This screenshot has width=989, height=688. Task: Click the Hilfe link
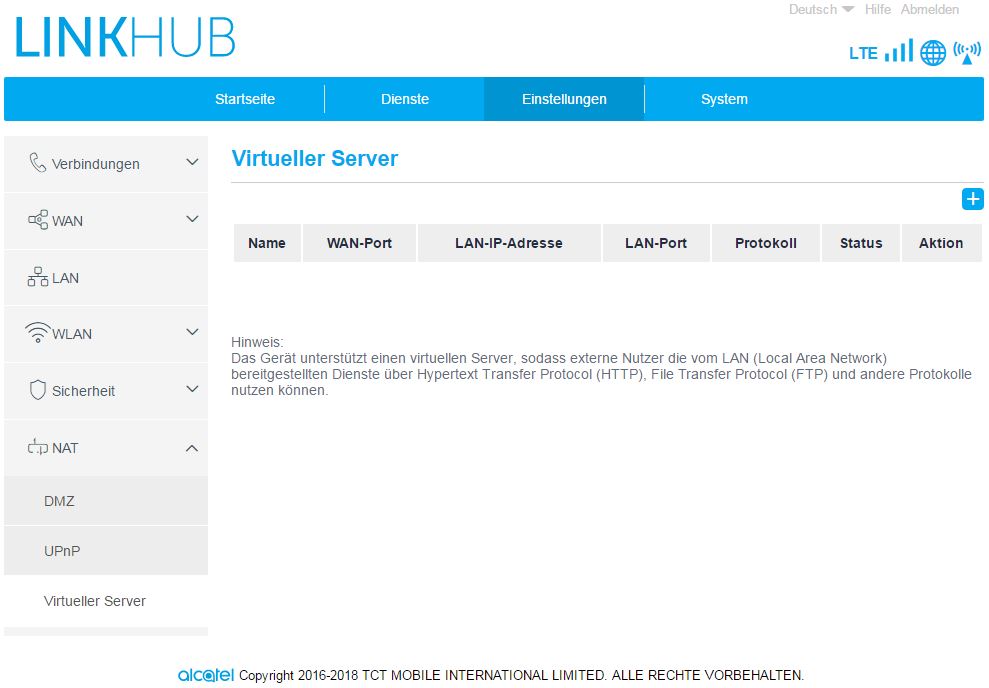(878, 10)
